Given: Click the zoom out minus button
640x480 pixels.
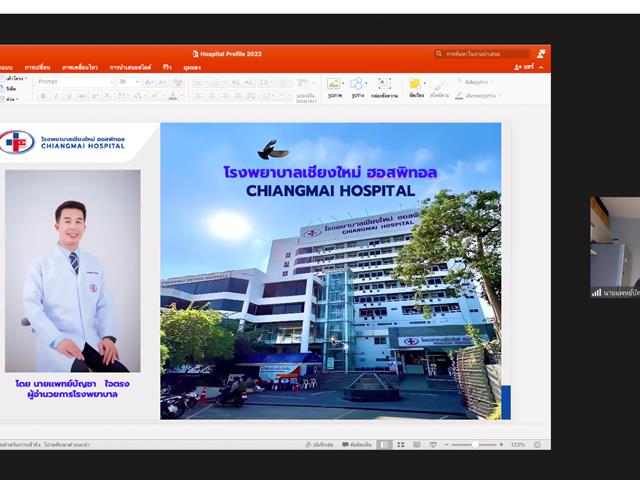Looking at the screenshot, I should (x=446, y=444).
